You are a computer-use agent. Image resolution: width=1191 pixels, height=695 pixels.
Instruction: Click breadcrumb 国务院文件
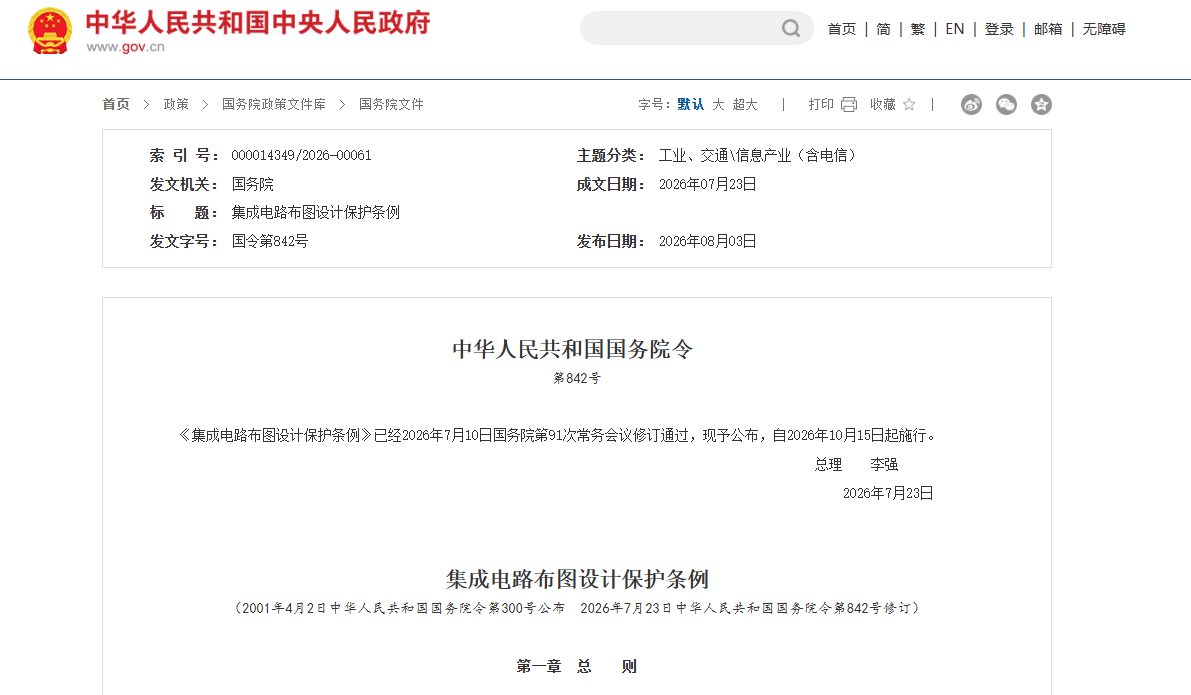click(391, 104)
